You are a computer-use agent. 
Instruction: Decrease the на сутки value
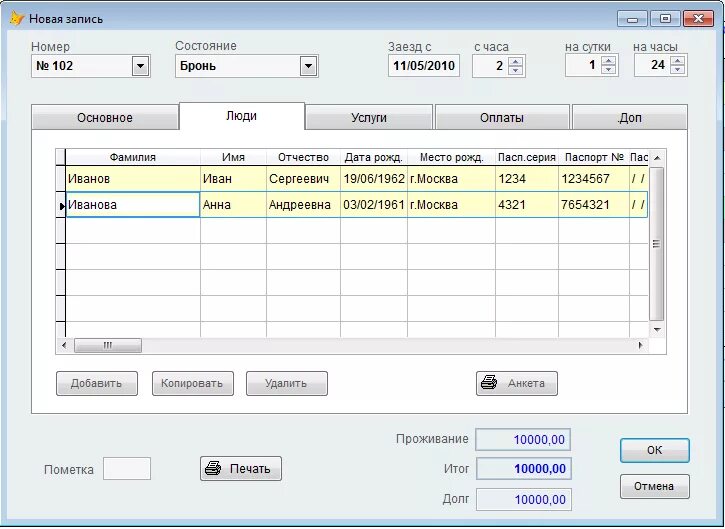(608, 70)
